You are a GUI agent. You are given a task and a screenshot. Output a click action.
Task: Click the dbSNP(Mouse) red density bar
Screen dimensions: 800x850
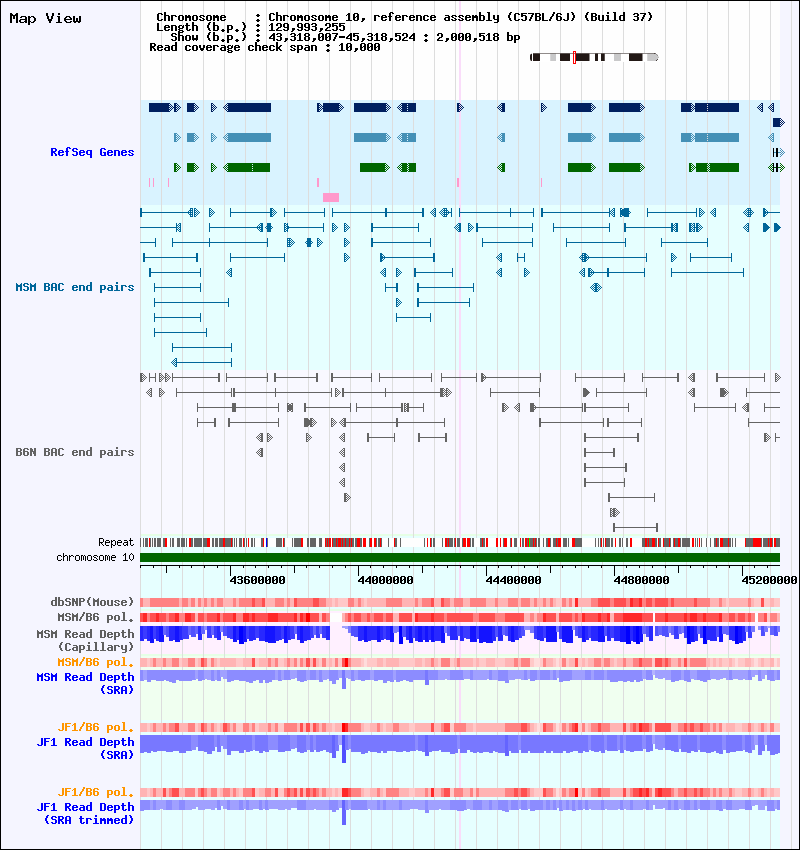coord(460,602)
